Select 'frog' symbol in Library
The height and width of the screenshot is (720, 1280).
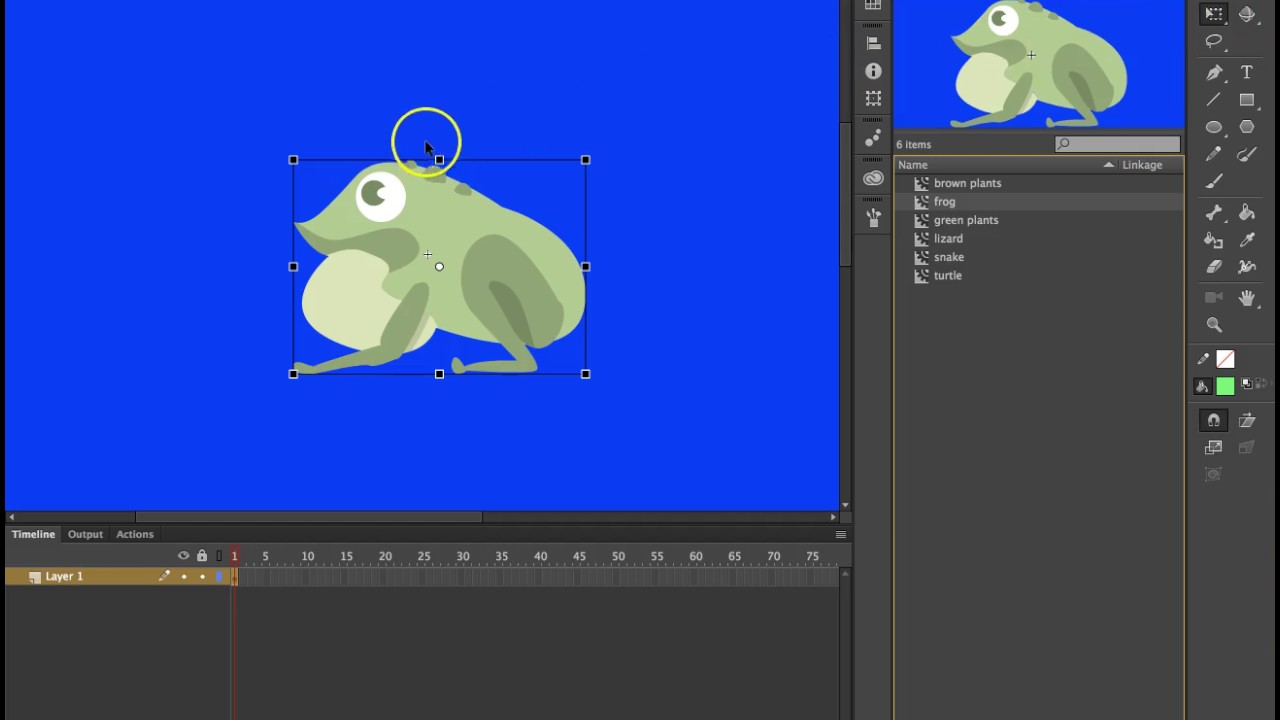point(944,202)
